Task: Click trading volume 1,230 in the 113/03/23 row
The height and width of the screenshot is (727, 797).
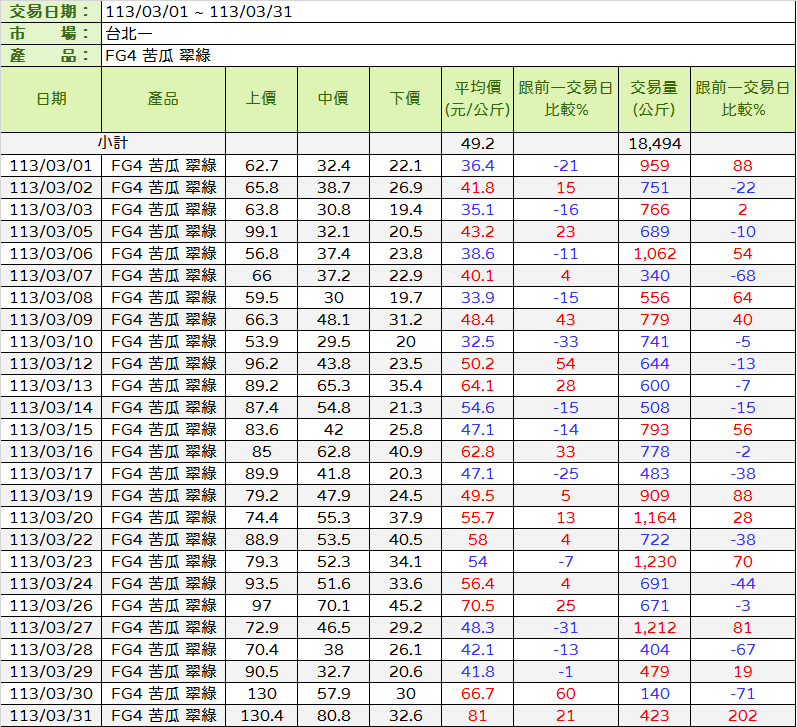Action: pos(654,561)
